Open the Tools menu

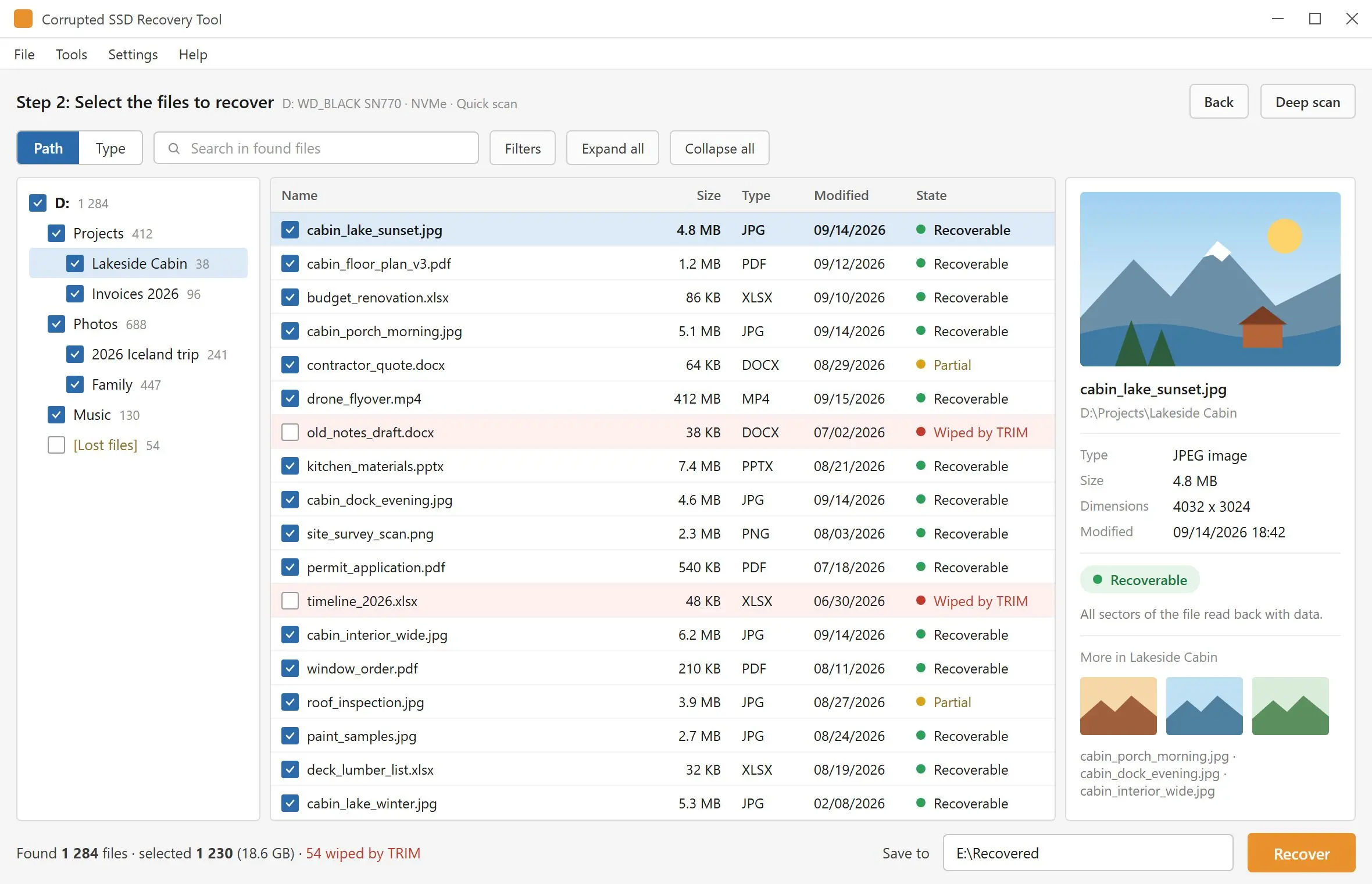tap(71, 54)
